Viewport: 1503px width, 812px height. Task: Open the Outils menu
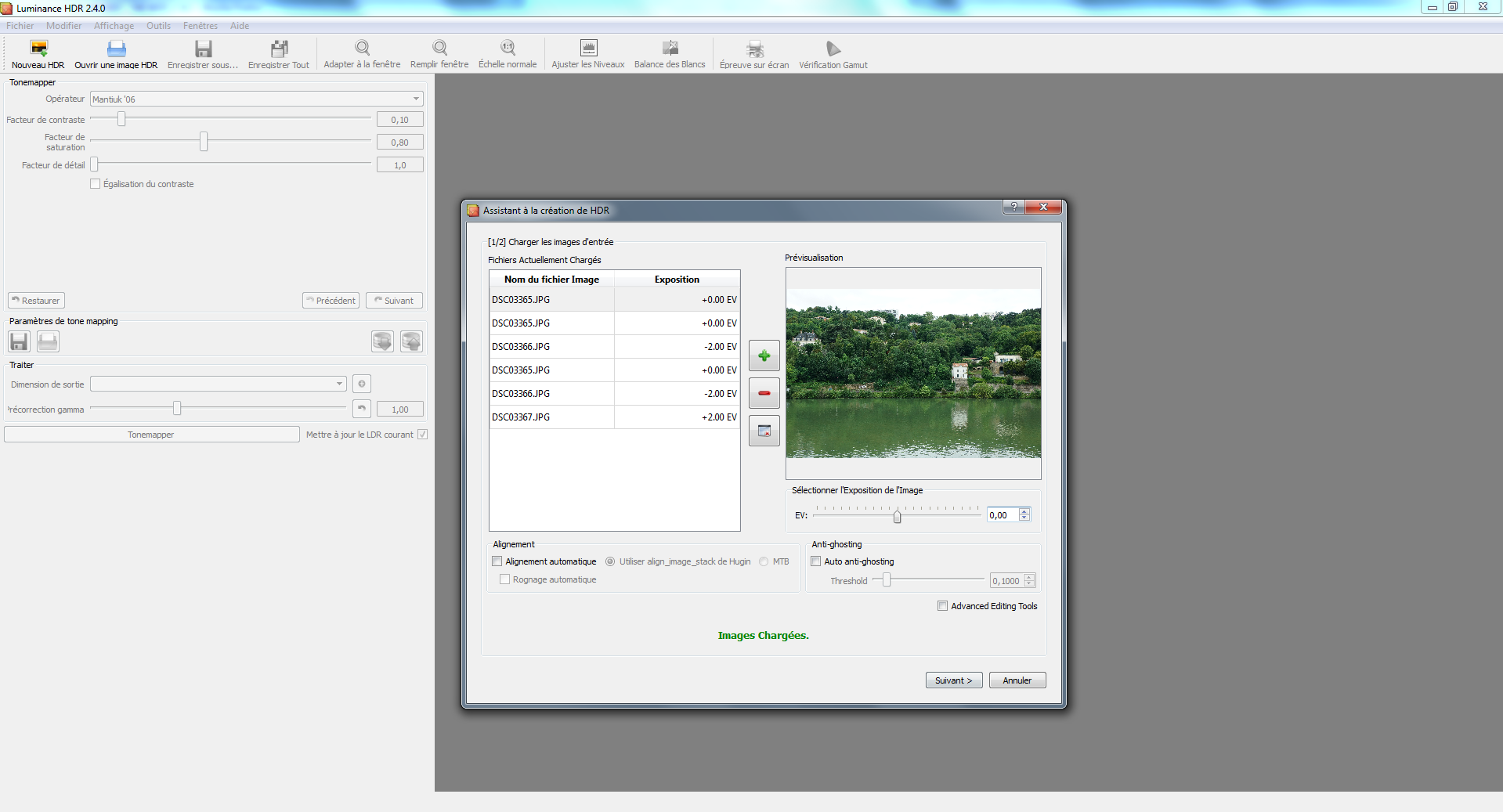(x=158, y=26)
